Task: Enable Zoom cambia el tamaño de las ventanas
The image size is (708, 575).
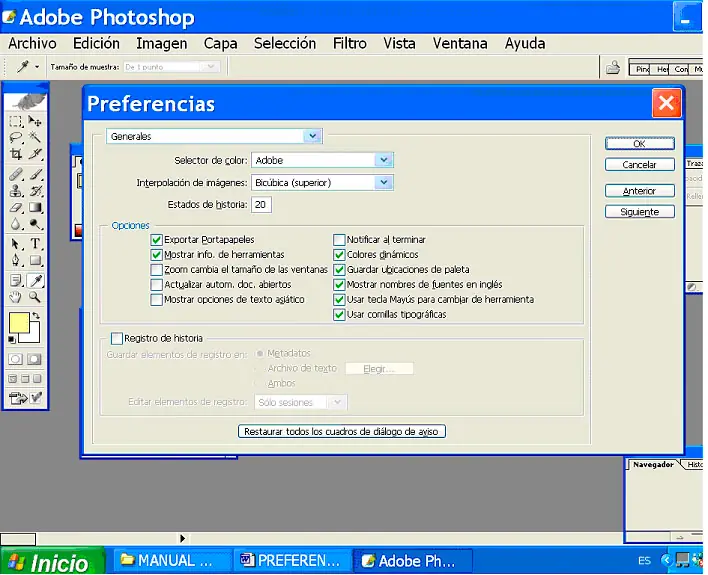Action: coord(156,270)
